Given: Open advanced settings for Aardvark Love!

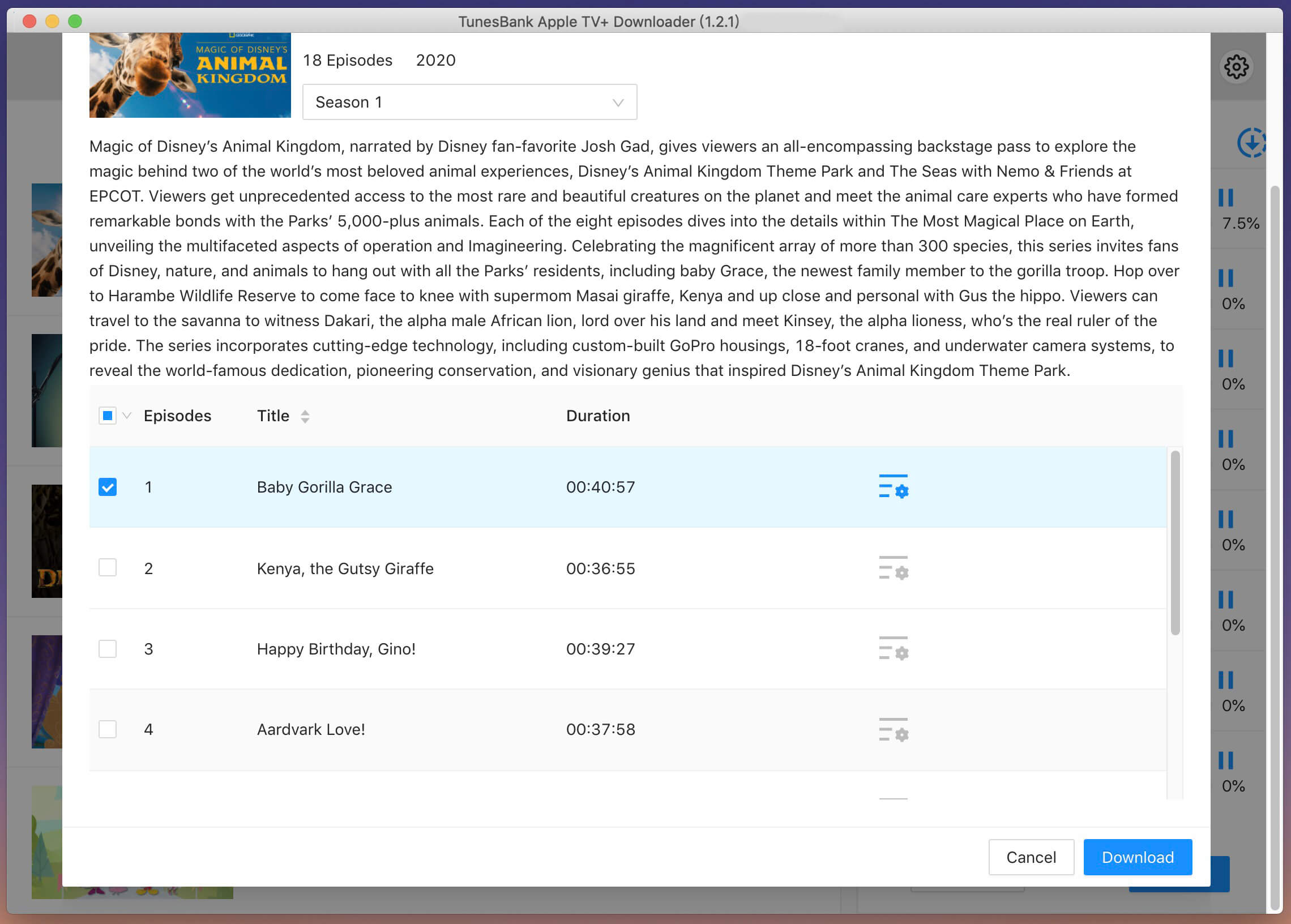Looking at the screenshot, I should pos(894,729).
